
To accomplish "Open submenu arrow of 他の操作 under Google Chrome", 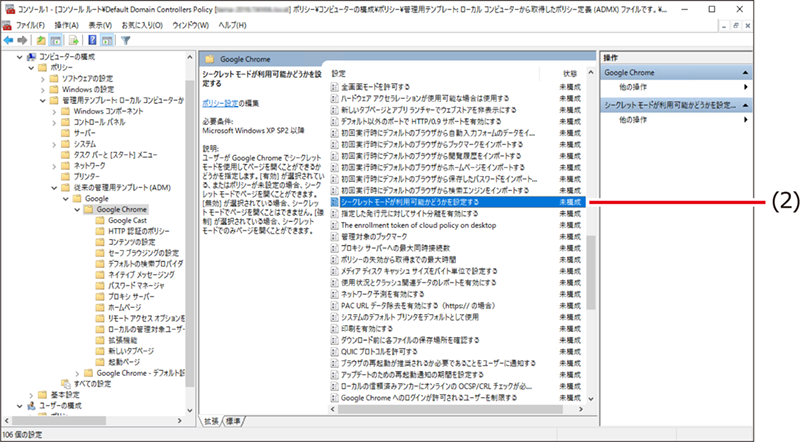I will [746, 87].
